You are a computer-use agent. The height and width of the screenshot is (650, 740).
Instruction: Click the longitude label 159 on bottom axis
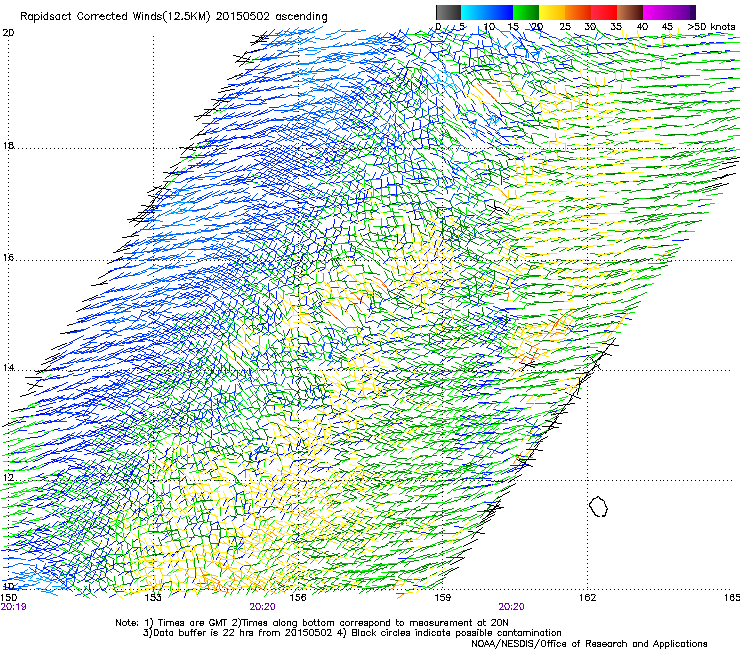442,598
